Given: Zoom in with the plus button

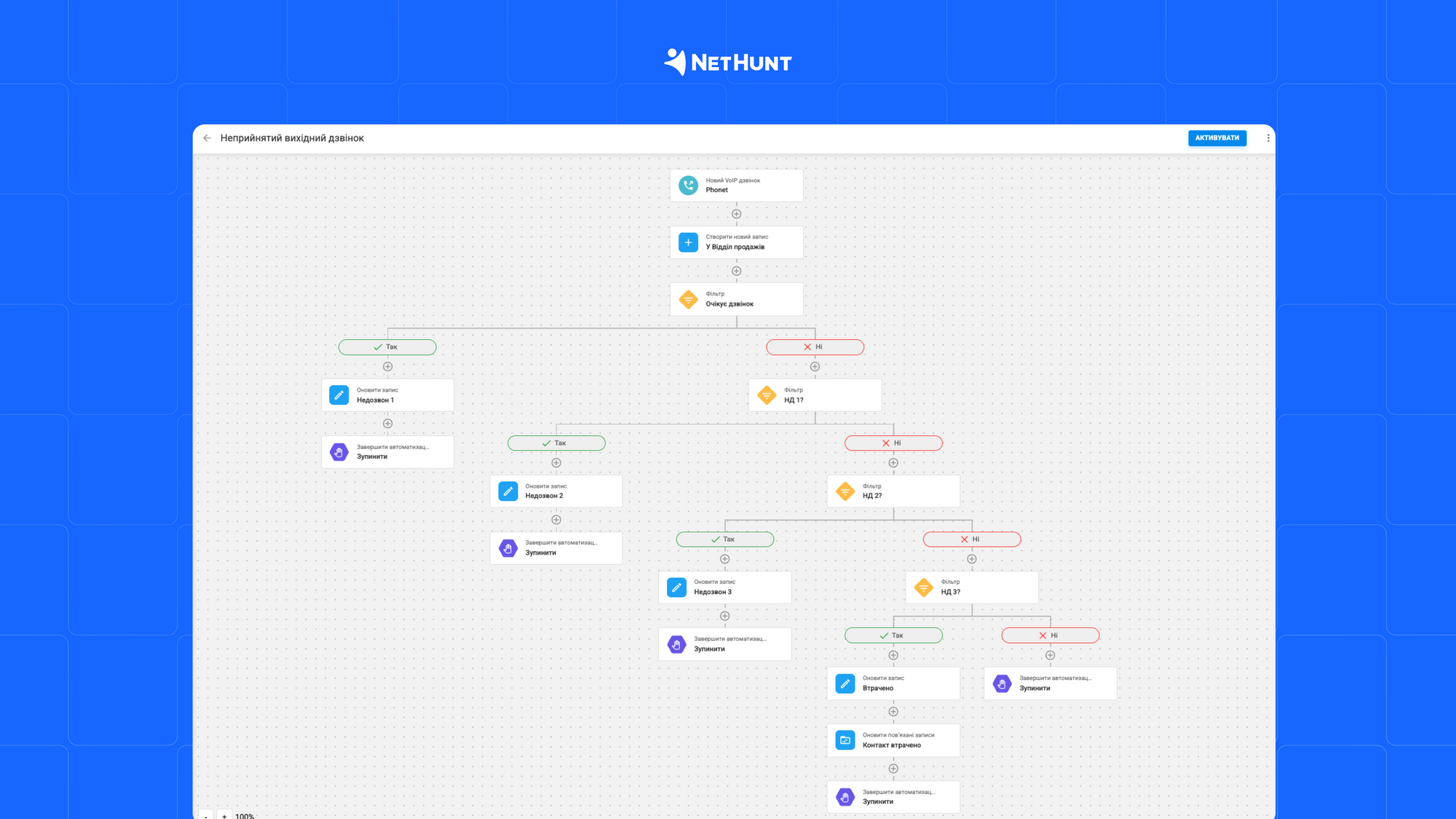Looking at the screenshot, I should 224,815.
